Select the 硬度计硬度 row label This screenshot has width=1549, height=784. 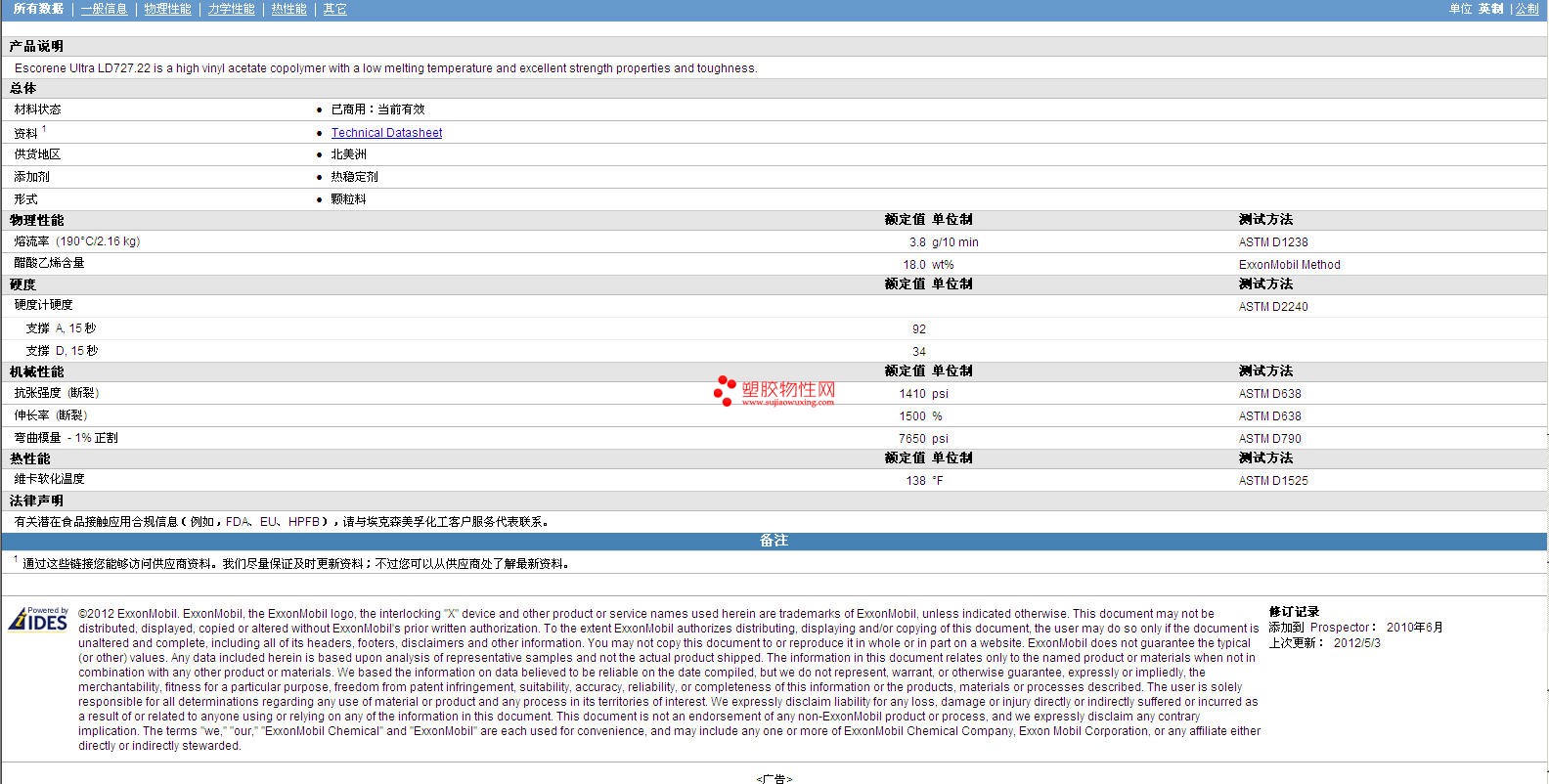(43, 305)
